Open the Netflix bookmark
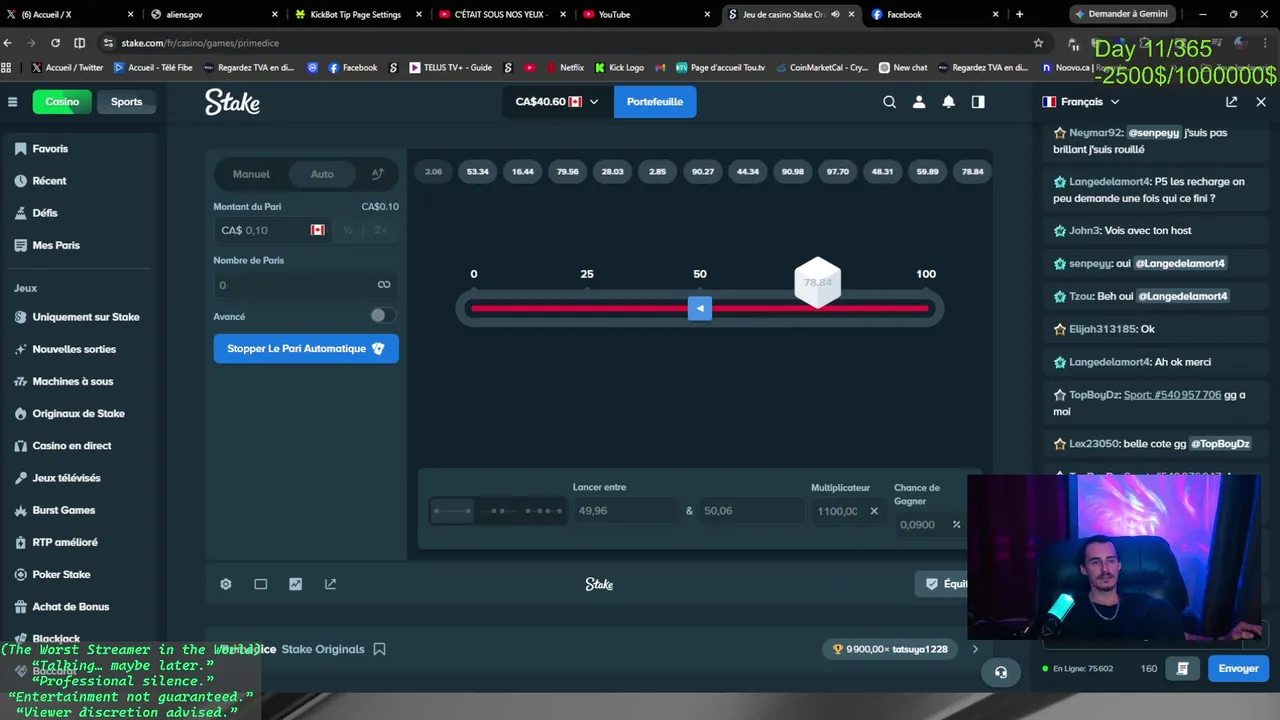This screenshot has width=1280, height=720. (x=564, y=68)
